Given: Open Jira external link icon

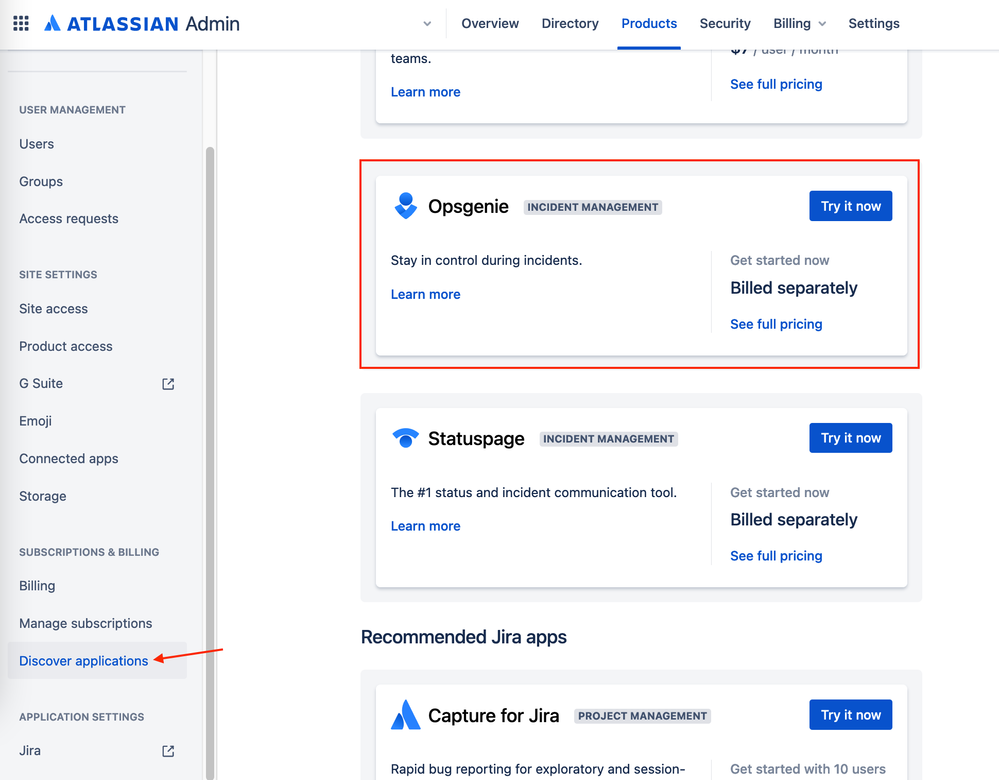Looking at the screenshot, I should pos(168,751).
